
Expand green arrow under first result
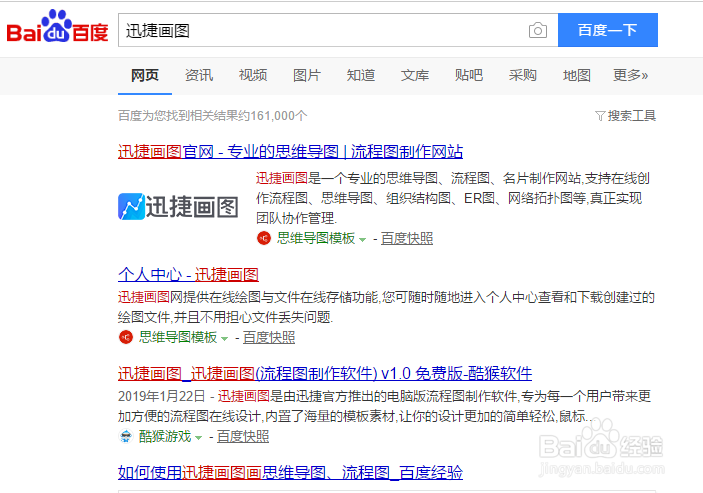click(362, 239)
